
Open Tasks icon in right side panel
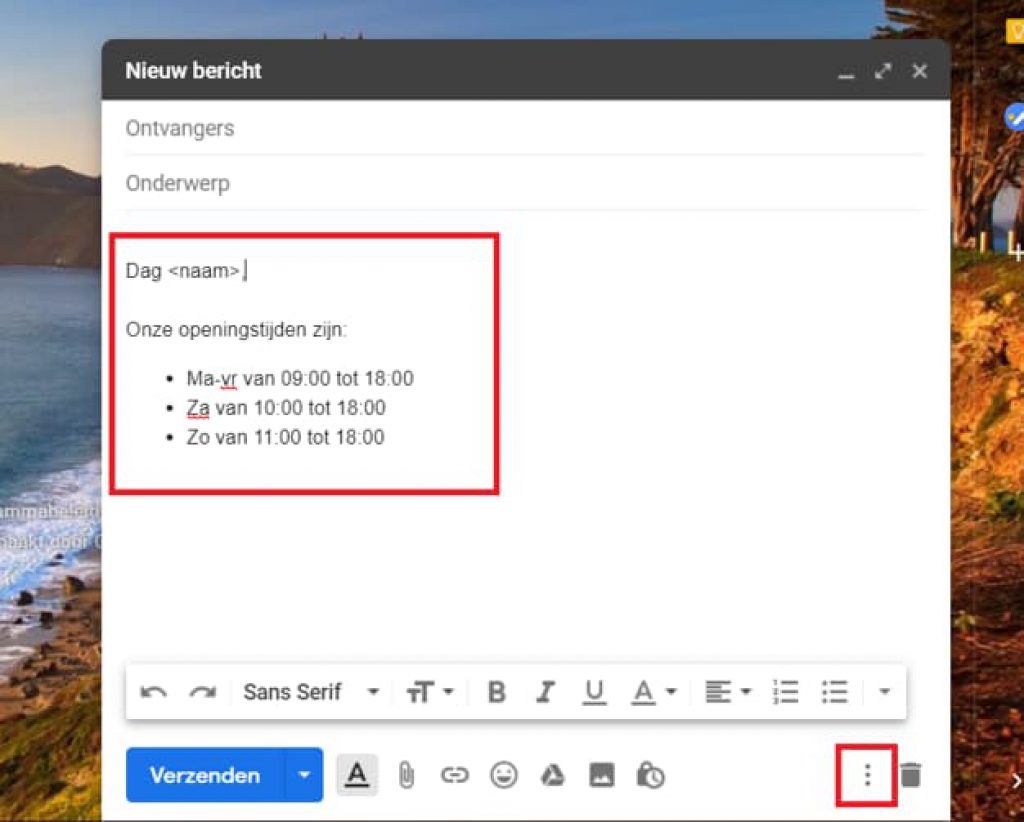tap(1014, 117)
